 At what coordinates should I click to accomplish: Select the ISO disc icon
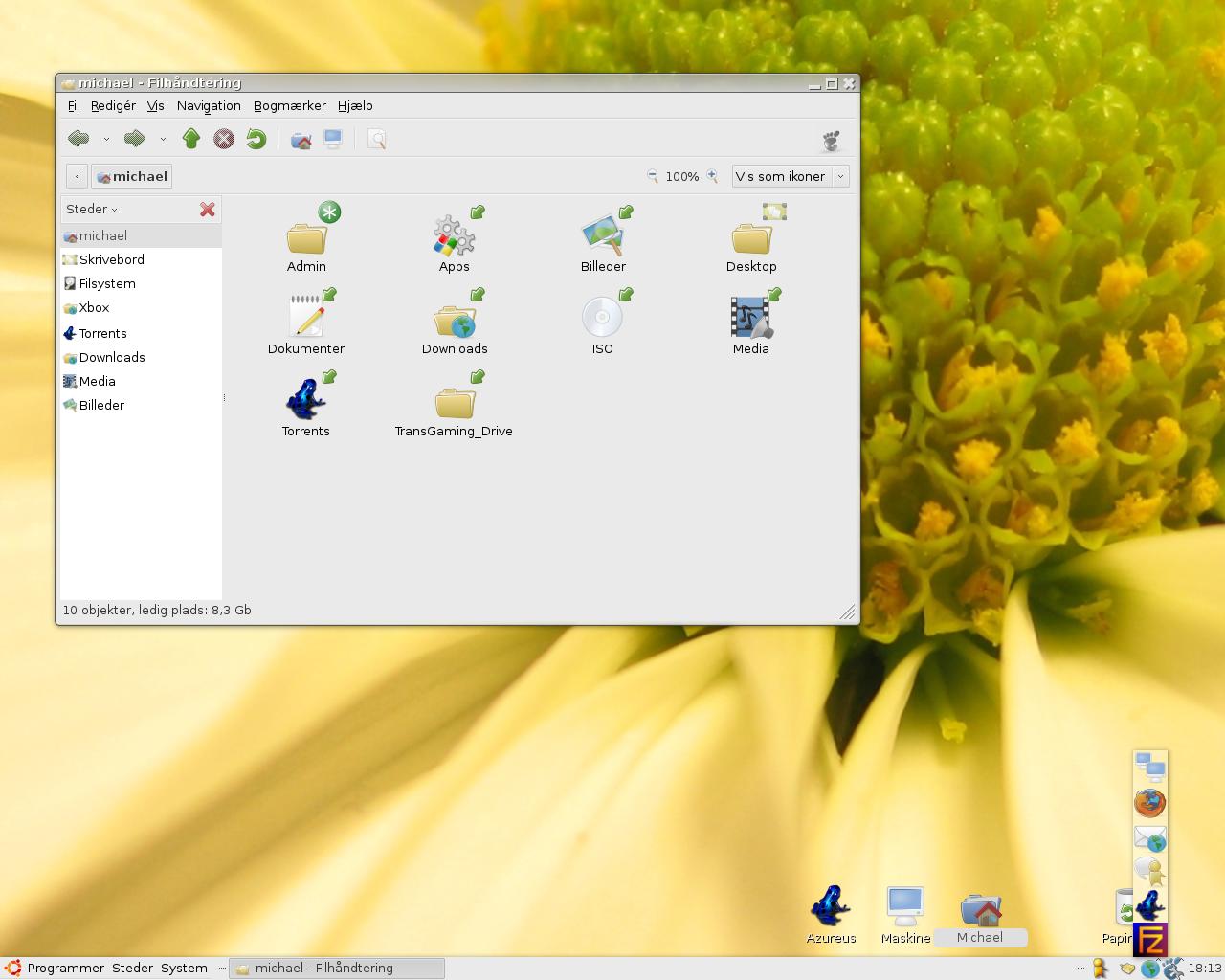pos(602,317)
